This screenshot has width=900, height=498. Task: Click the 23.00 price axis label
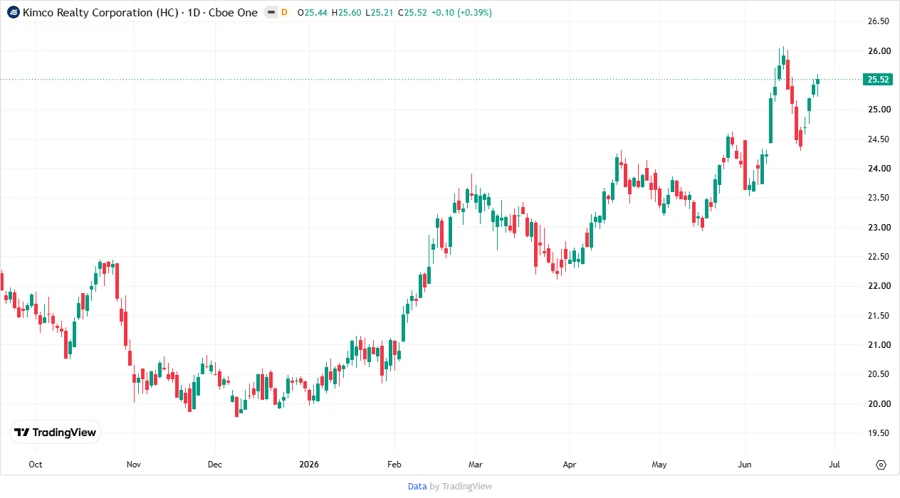879,228
